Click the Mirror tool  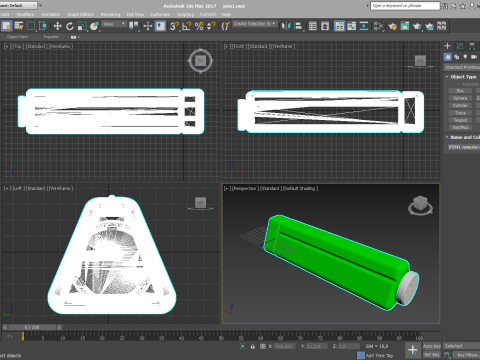coord(286,26)
